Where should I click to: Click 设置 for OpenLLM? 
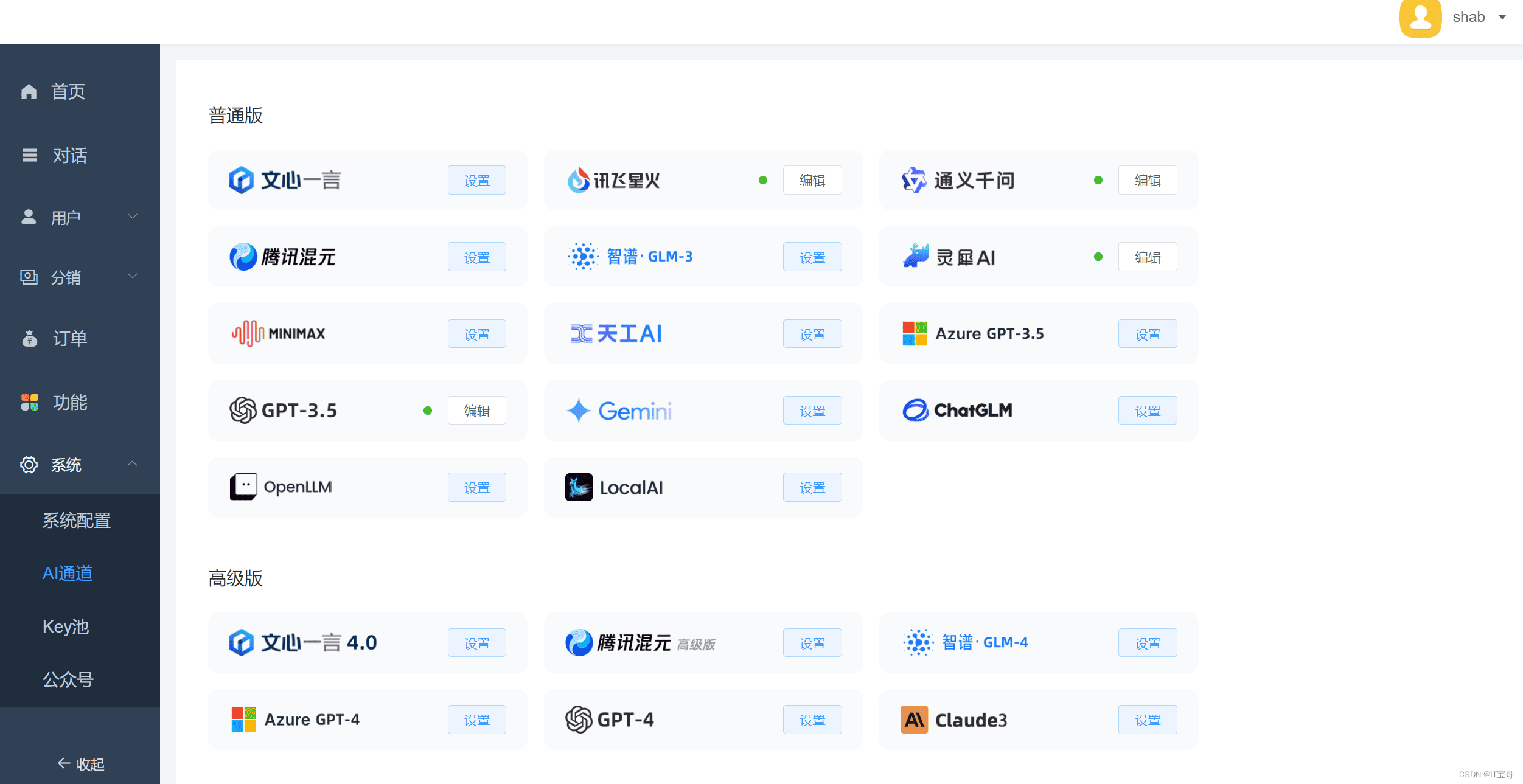click(477, 487)
